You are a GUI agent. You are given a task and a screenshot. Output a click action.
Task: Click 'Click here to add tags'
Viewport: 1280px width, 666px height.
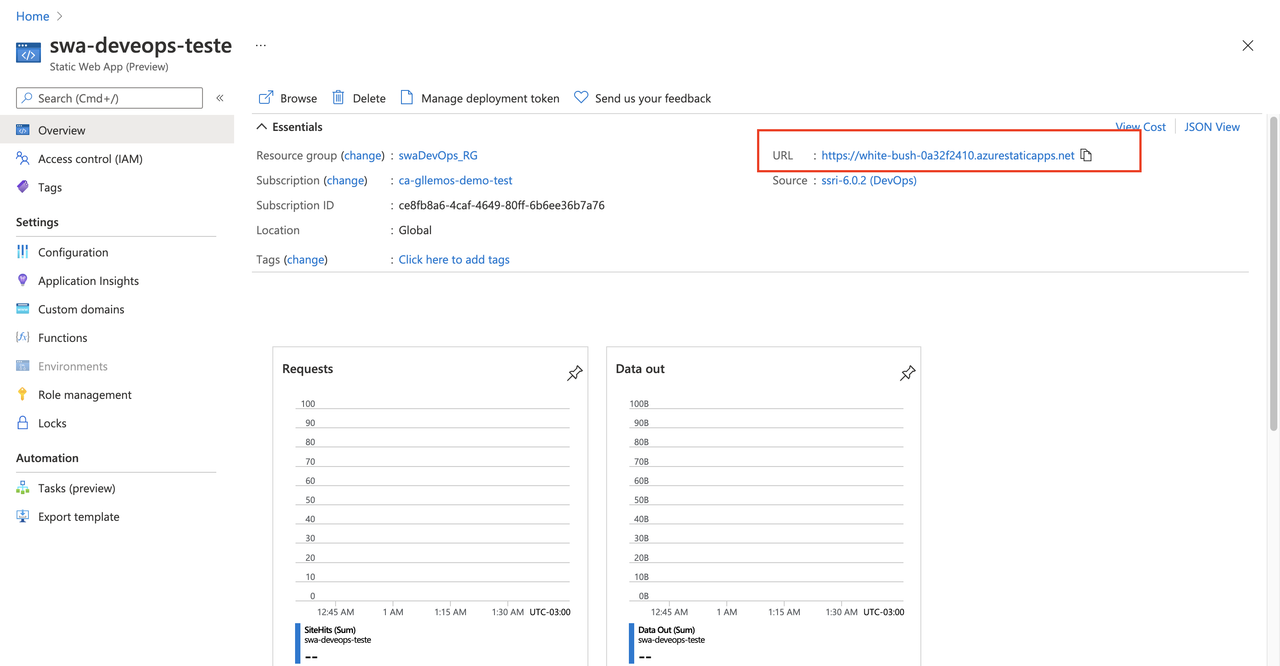pyautogui.click(x=454, y=259)
